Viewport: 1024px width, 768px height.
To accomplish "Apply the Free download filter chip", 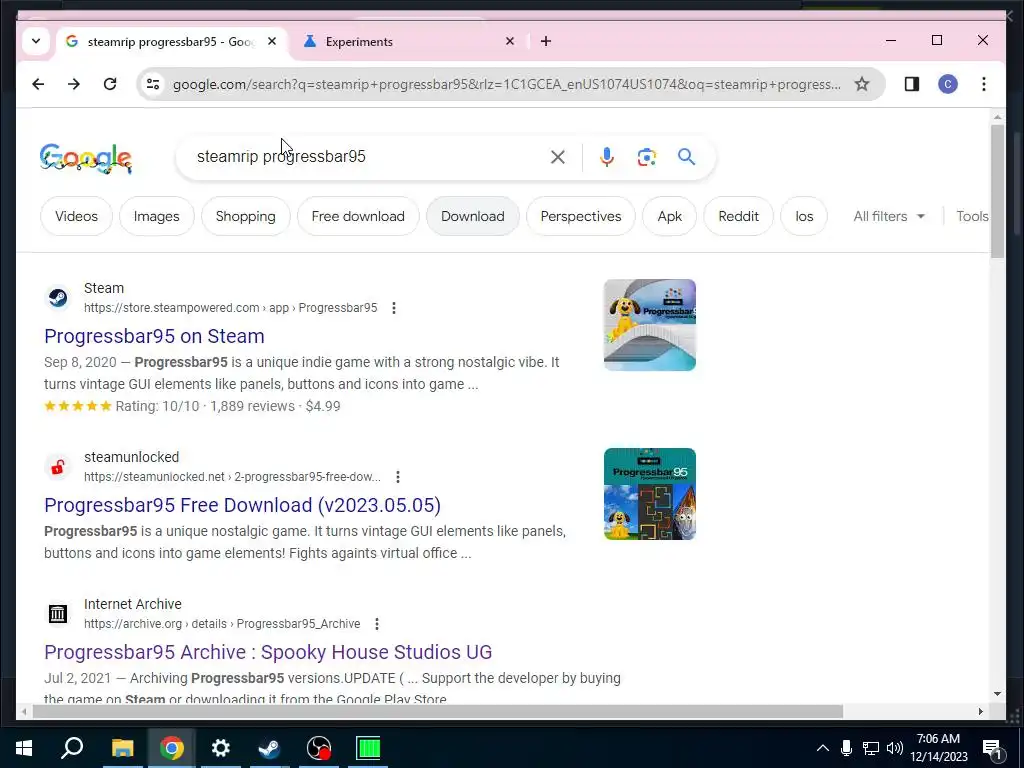I will (358, 216).
